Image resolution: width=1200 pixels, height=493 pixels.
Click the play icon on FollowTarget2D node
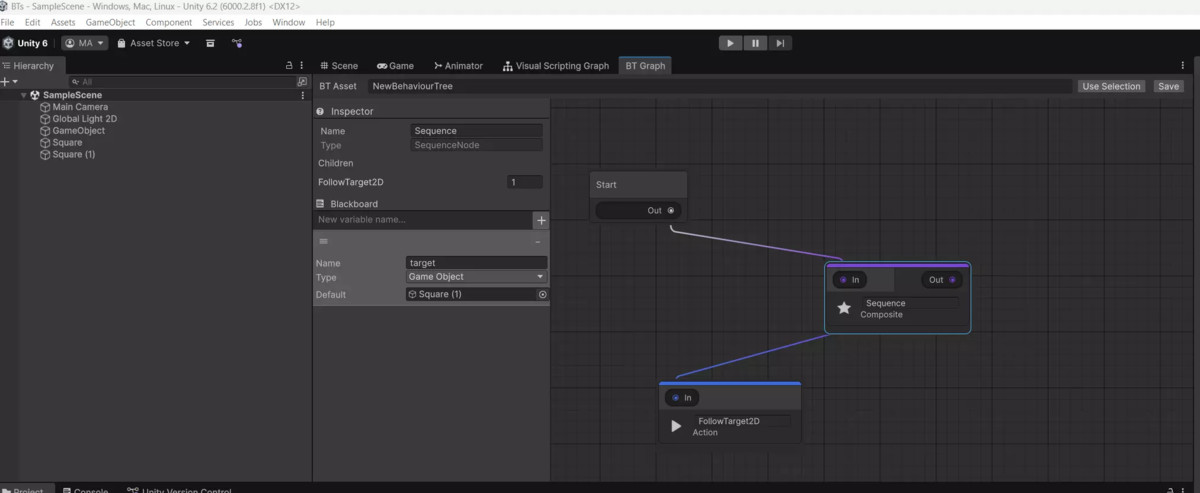pos(676,426)
